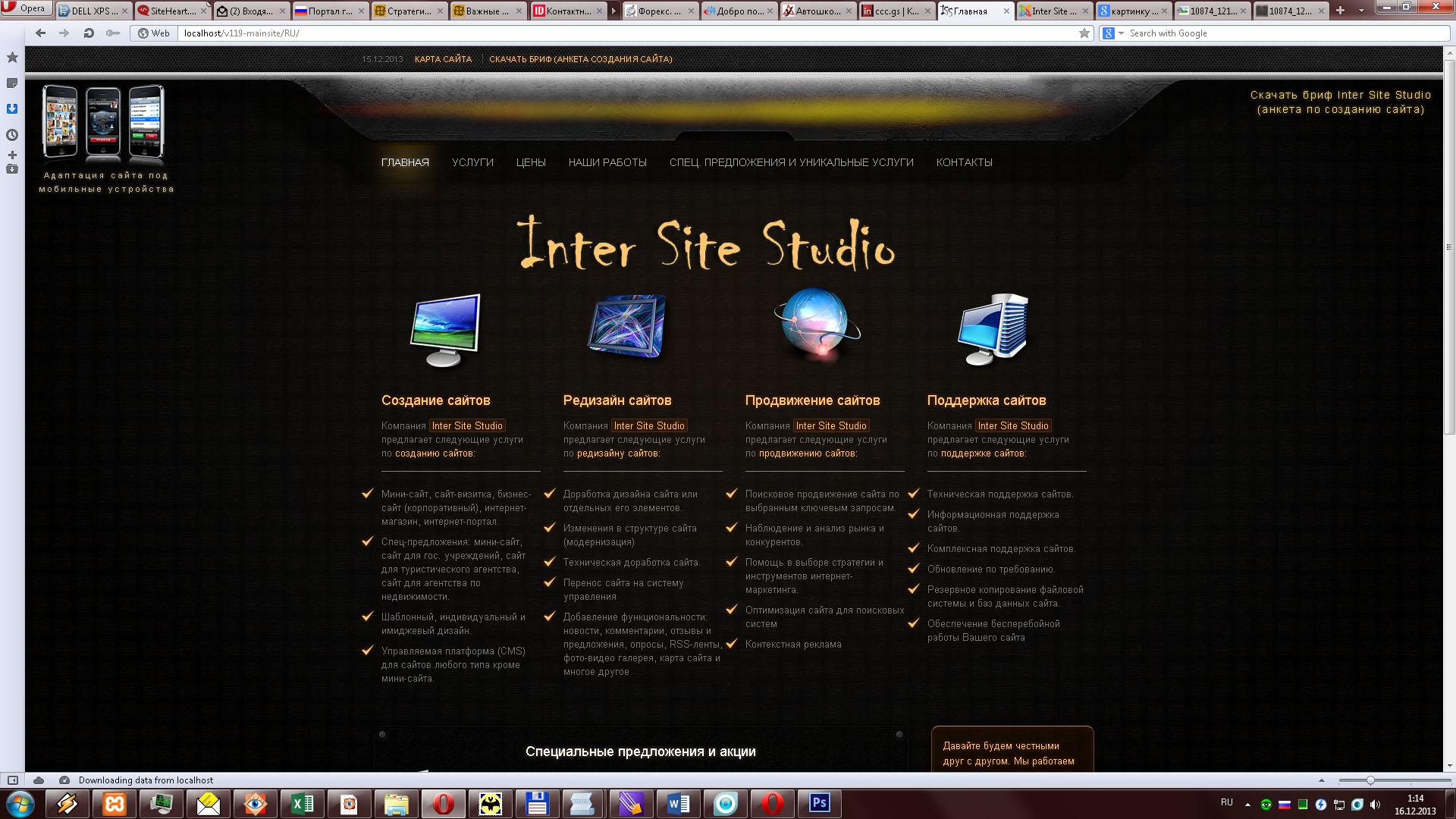Open the Downloads panel in Opera sidebar

[x=12, y=108]
